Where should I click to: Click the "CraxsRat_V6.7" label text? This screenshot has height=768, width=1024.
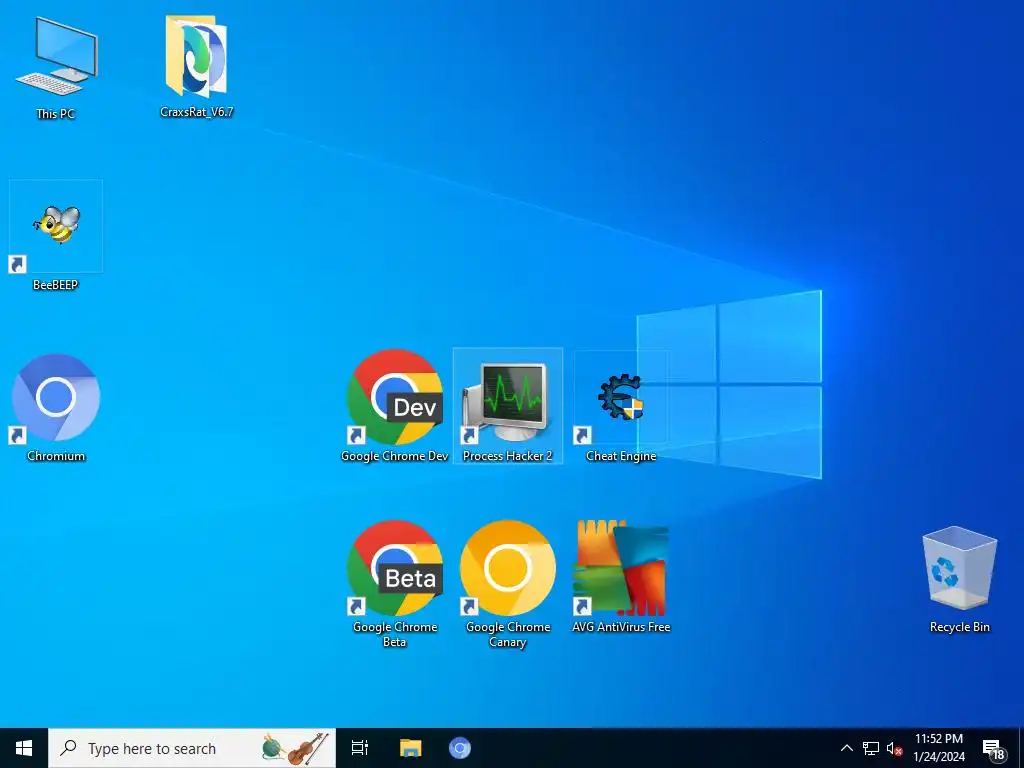pyautogui.click(x=197, y=112)
